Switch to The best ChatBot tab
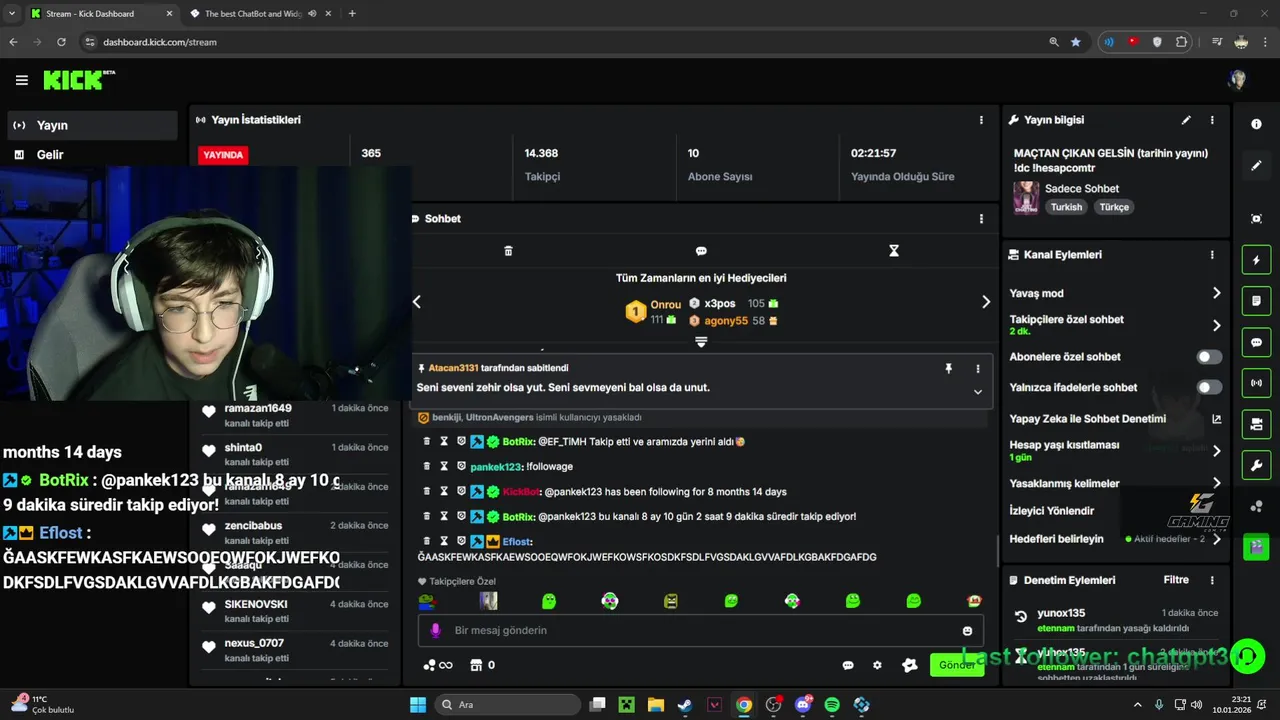Image resolution: width=1280 pixels, height=720 pixels. [x=260, y=14]
